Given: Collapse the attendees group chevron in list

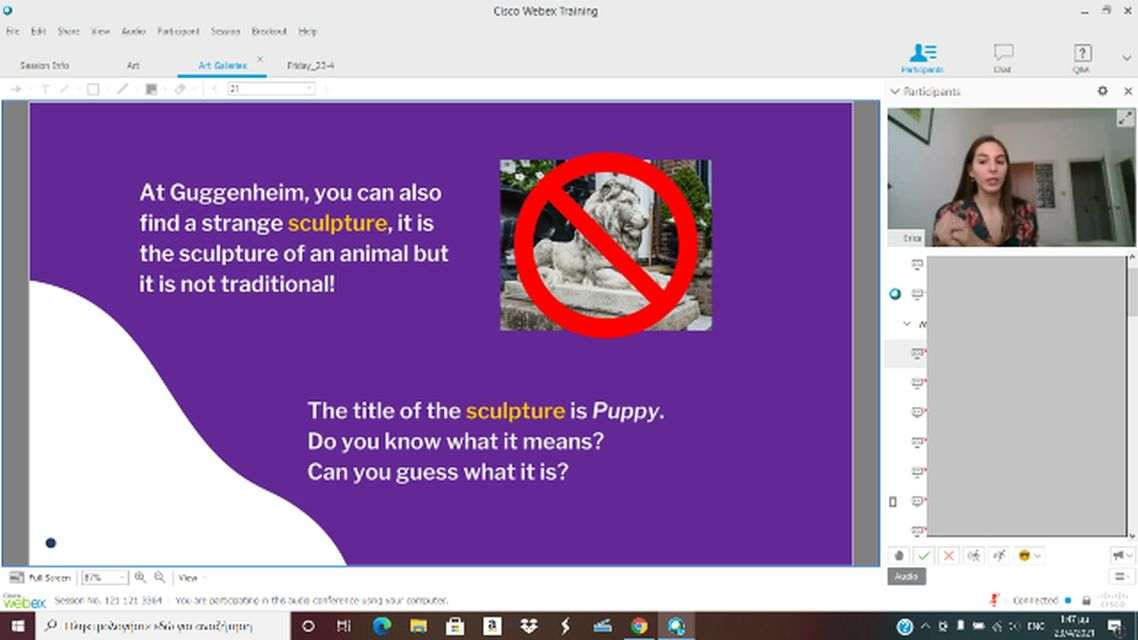Looking at the screenshot, I should [x=906, y=324].
